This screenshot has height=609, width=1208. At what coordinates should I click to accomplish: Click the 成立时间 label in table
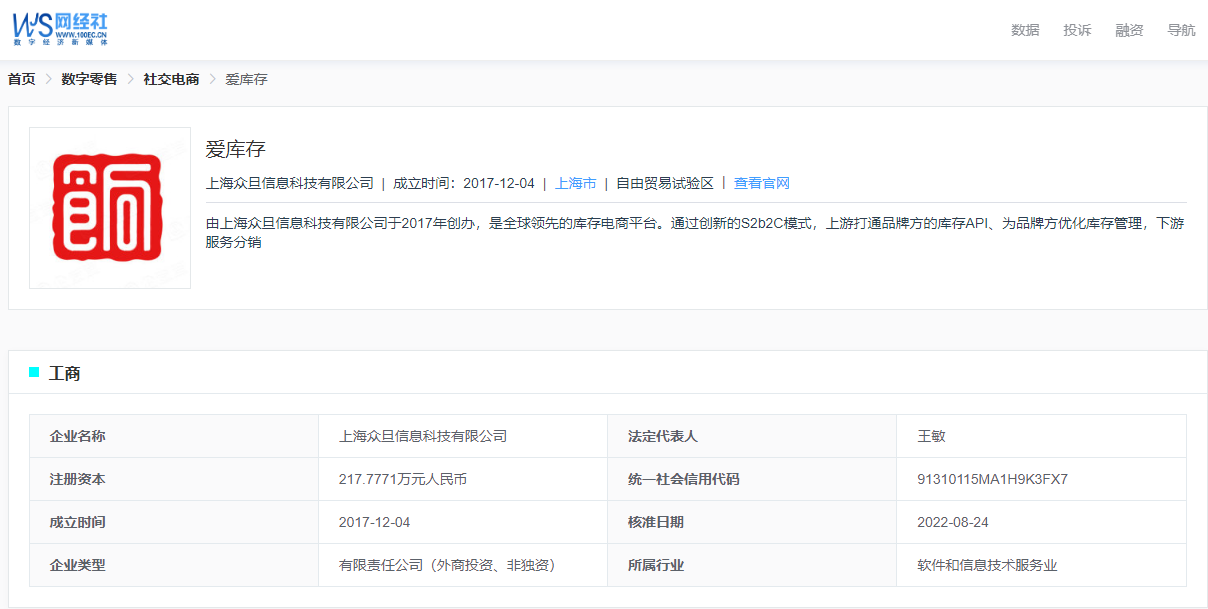174,522
